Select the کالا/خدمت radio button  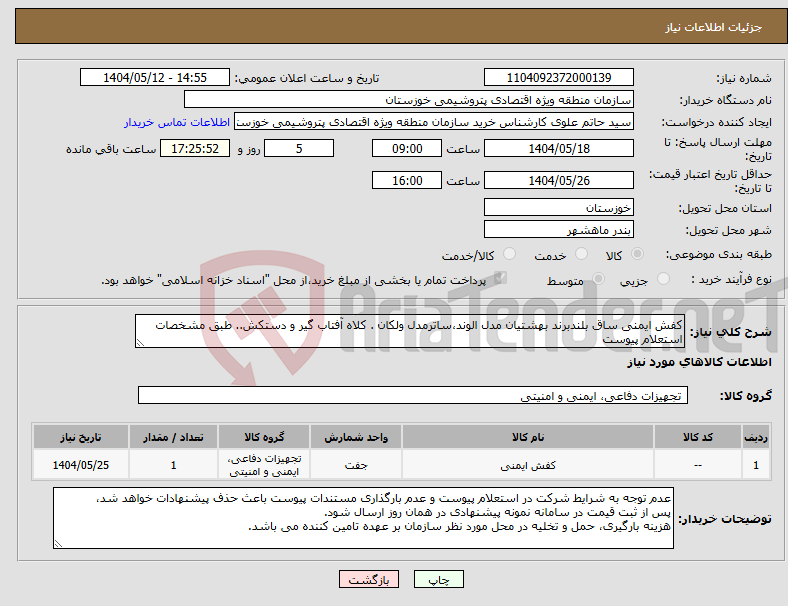pyautogui.click(x=510, y=254)
